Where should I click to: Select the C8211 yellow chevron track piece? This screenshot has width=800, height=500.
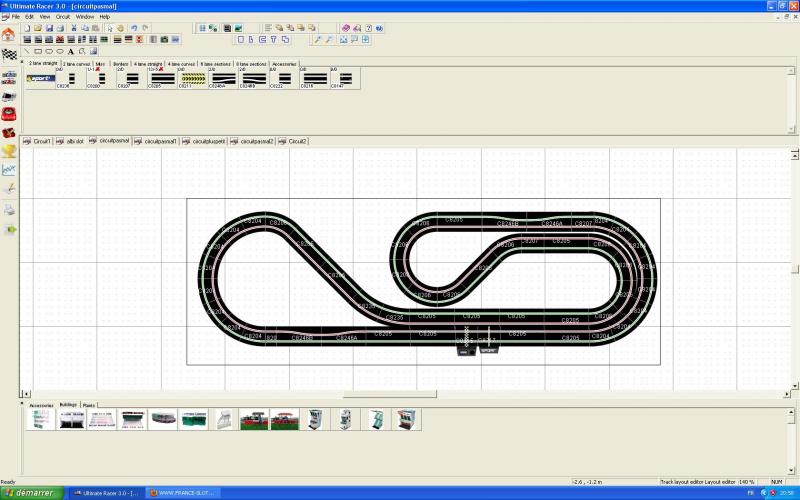point(193,78)
